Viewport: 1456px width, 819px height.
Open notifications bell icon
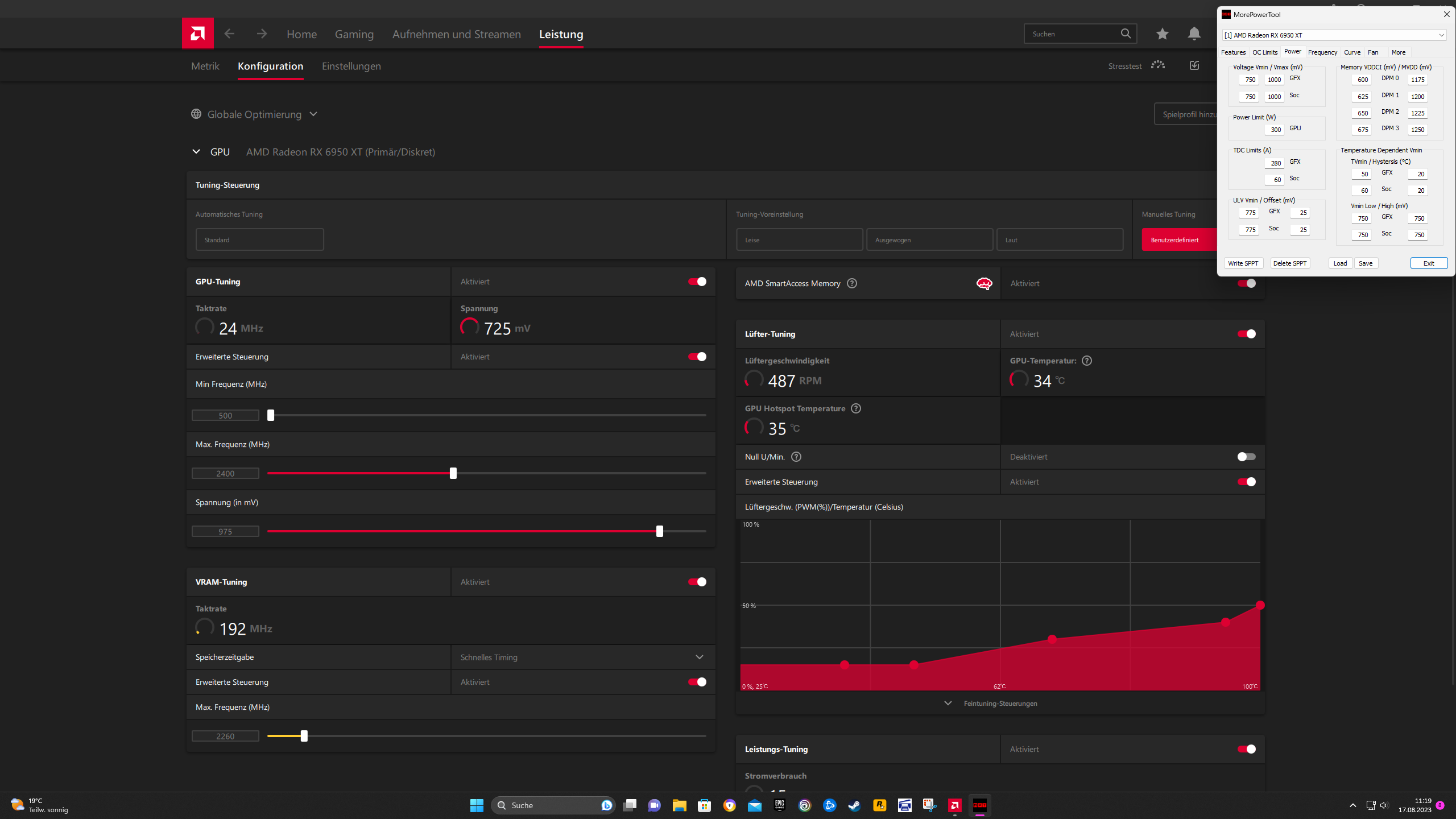coord(1194,34)
